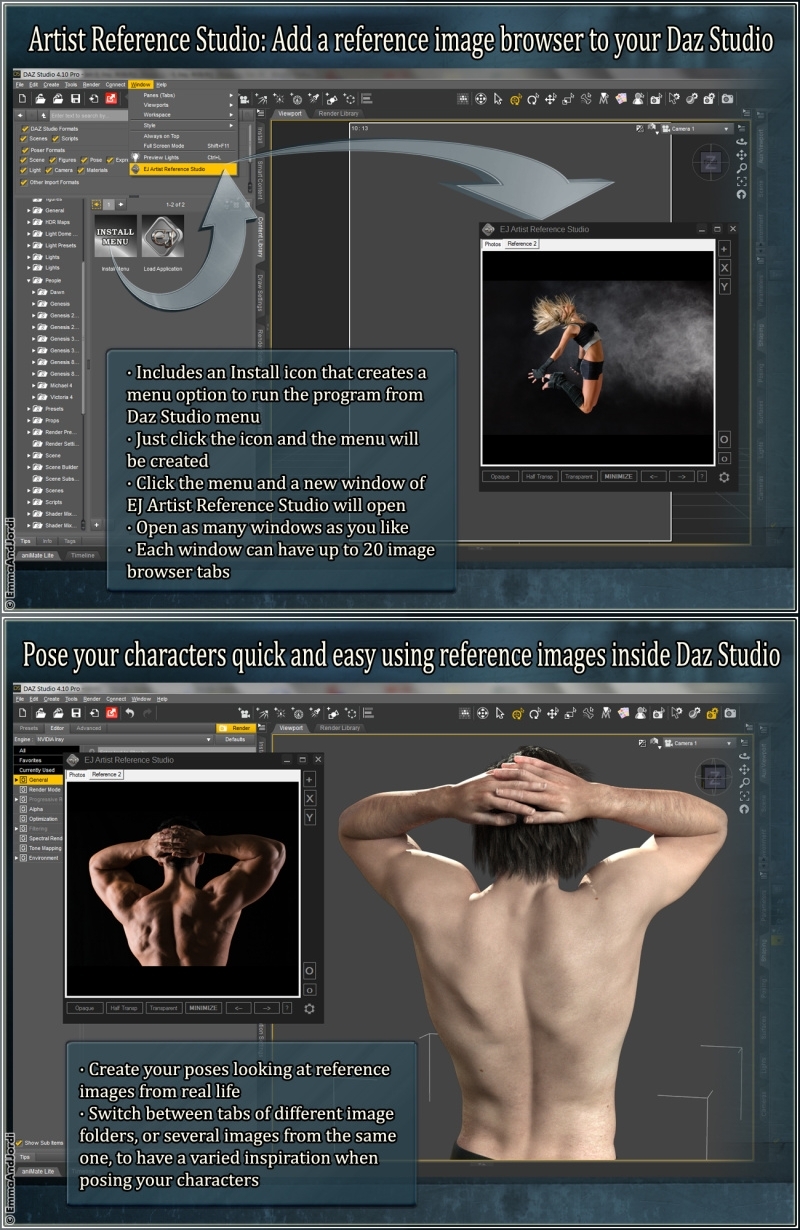Click Save icon in the Content Library screenshot toolbar
The height and width of the screenshot is (1230, 800).
tap(74, 98)
